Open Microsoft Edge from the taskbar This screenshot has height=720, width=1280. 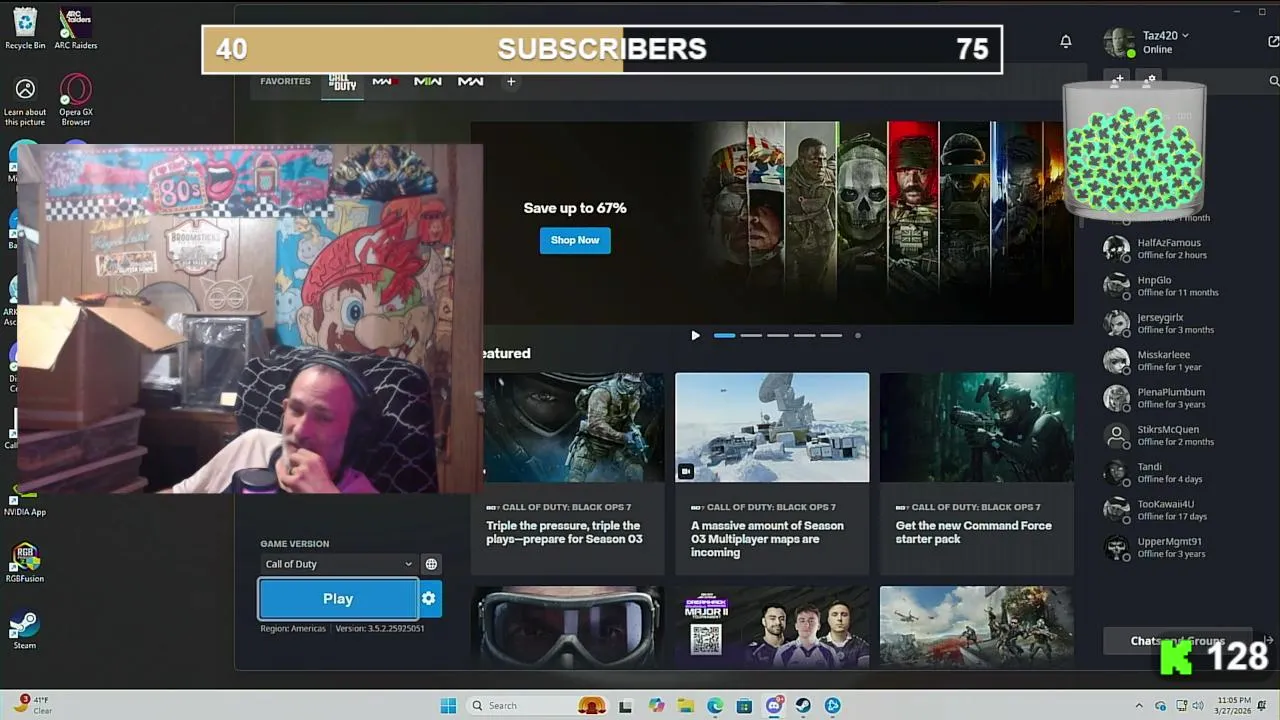pyautogui.click(x=715, y=706)
